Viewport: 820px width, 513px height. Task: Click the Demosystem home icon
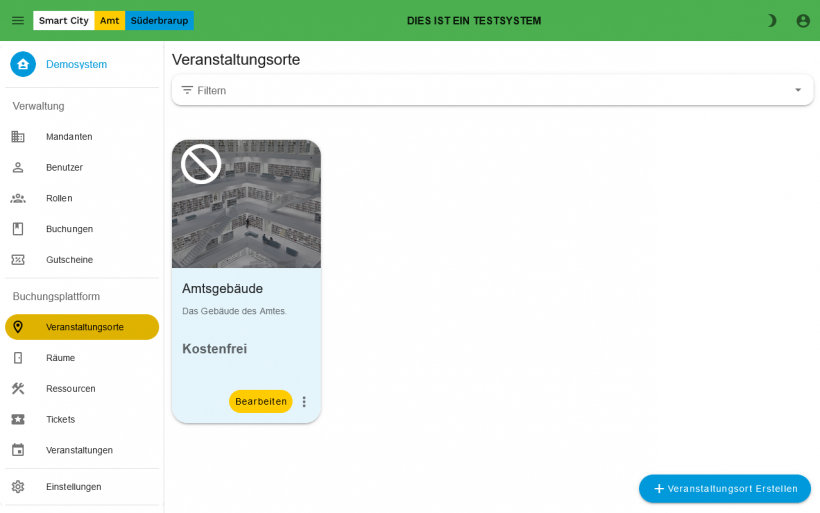coord(23,64)
